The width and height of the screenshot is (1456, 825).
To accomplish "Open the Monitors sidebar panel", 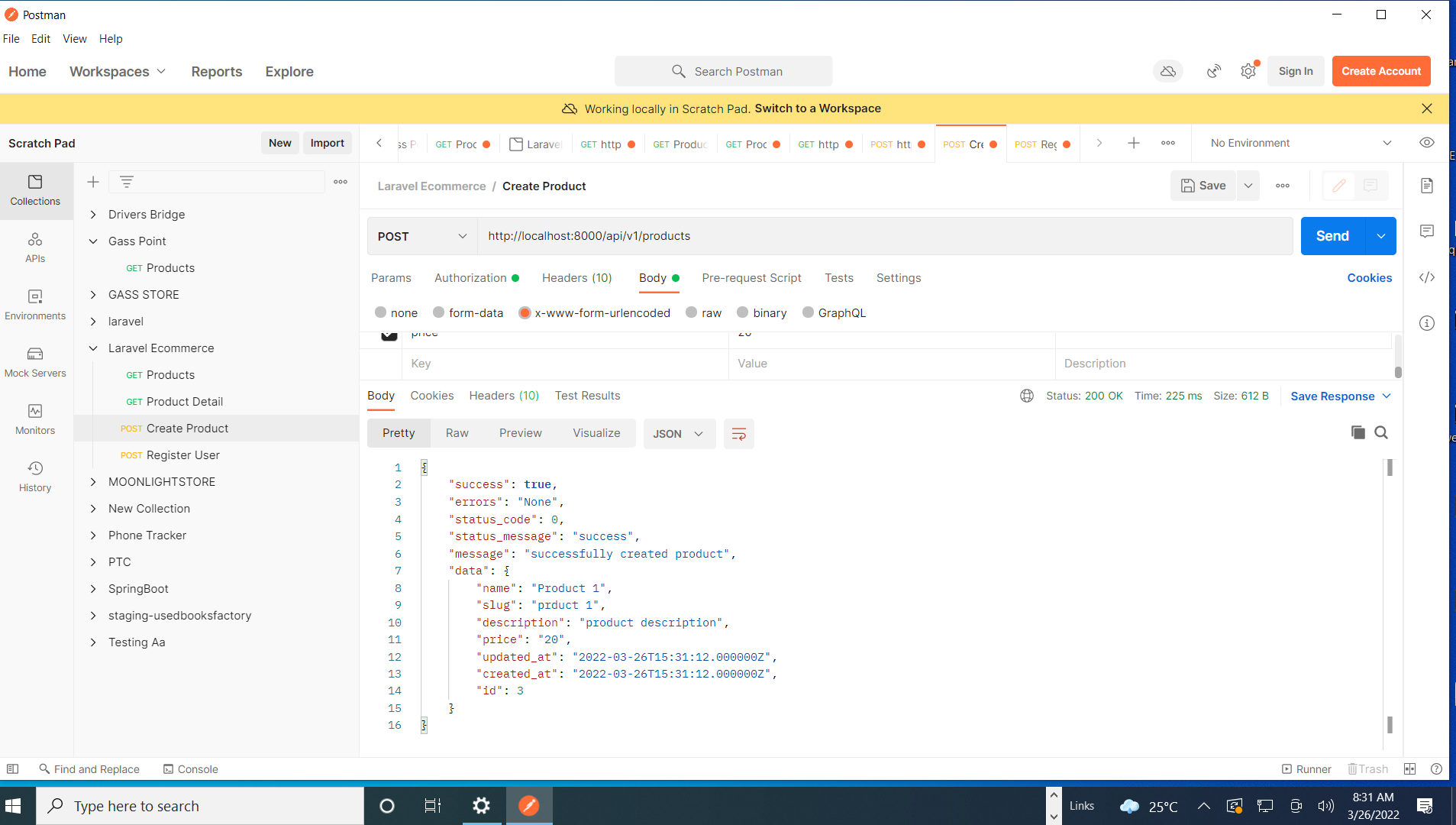I will click(35, 419).
